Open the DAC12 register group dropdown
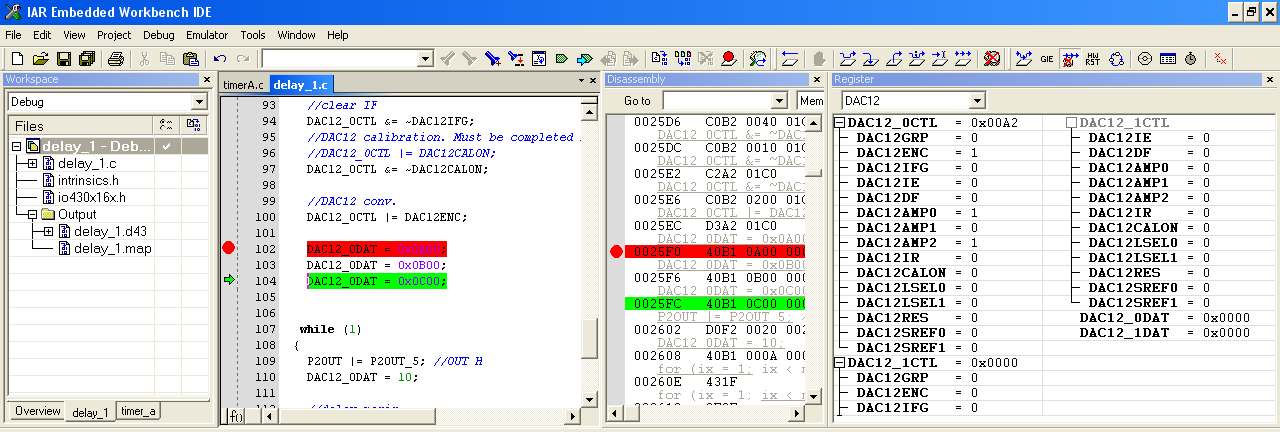This screenshot has height=432, width=1280. [977, 101]
